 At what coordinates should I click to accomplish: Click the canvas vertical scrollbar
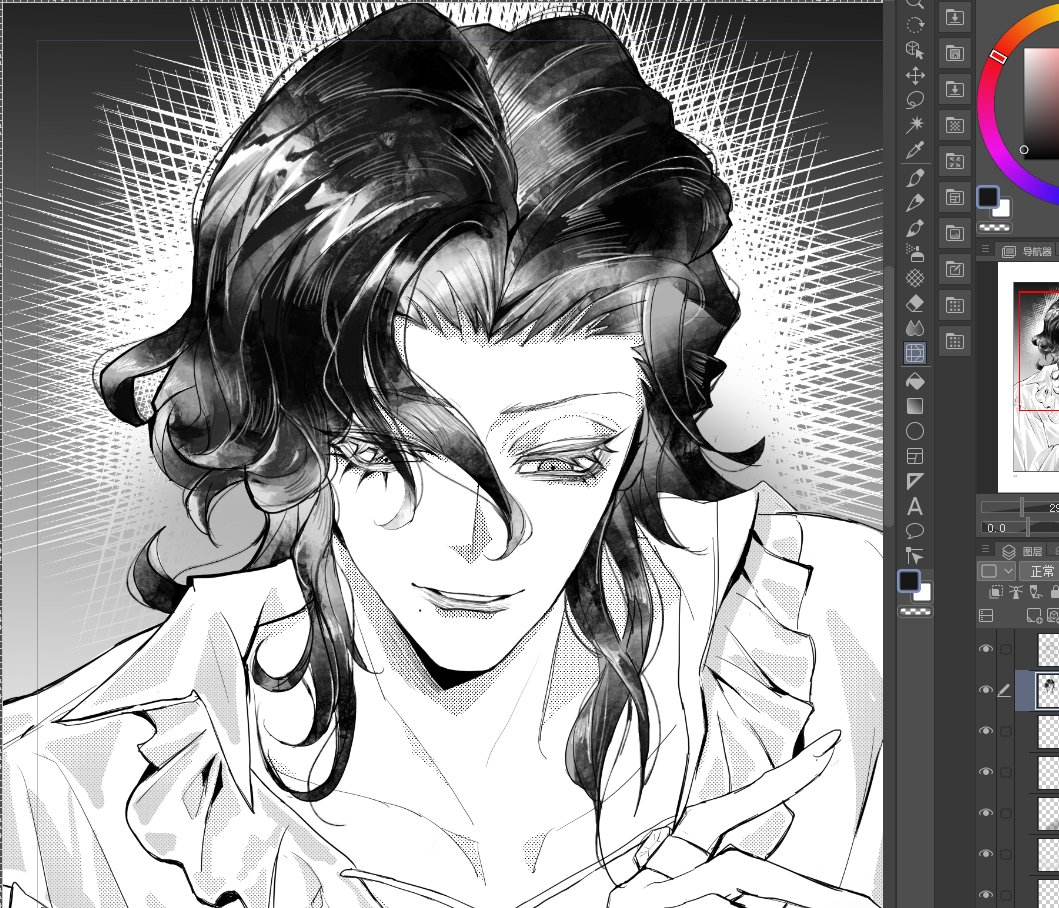tap(889, 395)
